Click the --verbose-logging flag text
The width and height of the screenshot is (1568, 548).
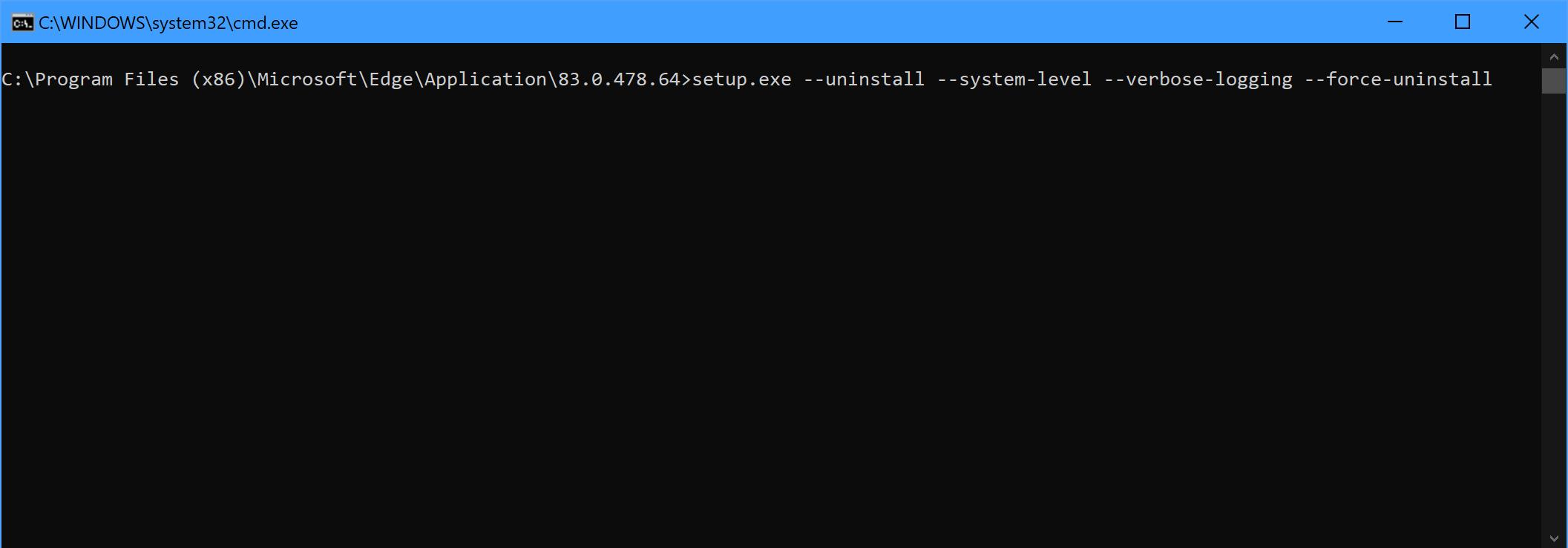pyautogui.click(x=1198, y=79)
